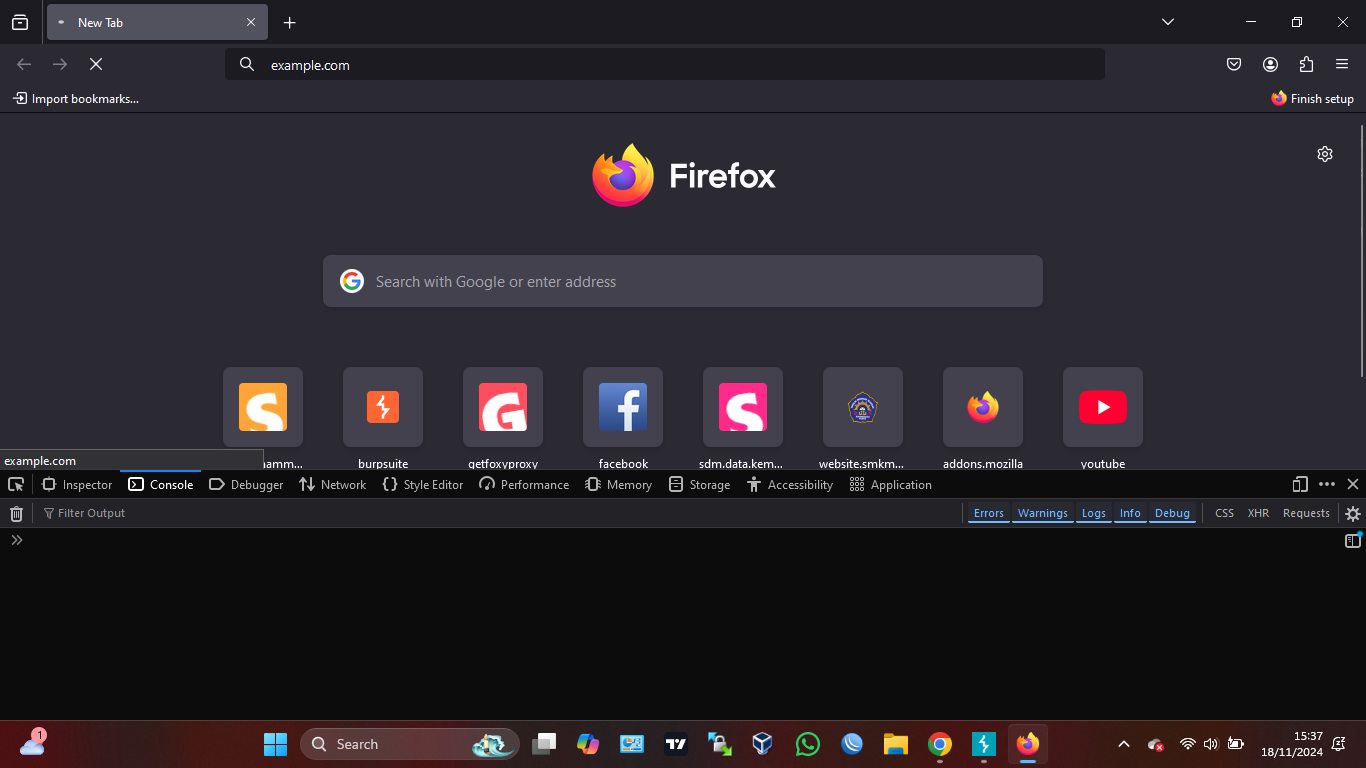
Task: Stop loading the current page
Action: click(x=96, y=64)
